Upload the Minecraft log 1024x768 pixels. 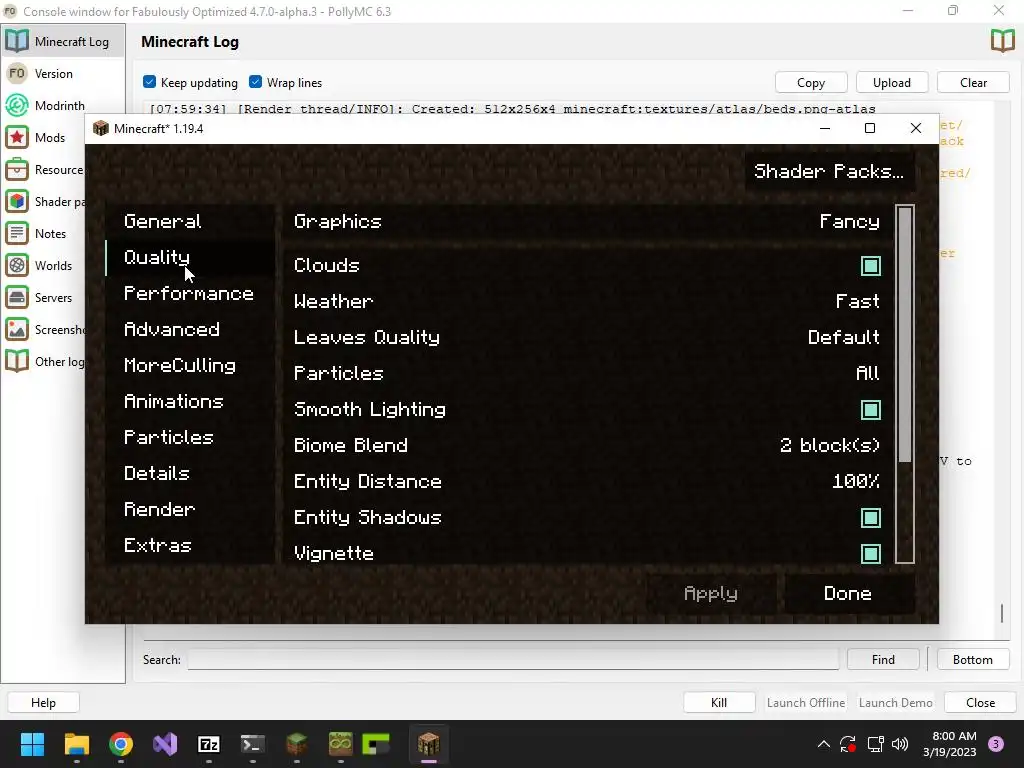[892, 82]
